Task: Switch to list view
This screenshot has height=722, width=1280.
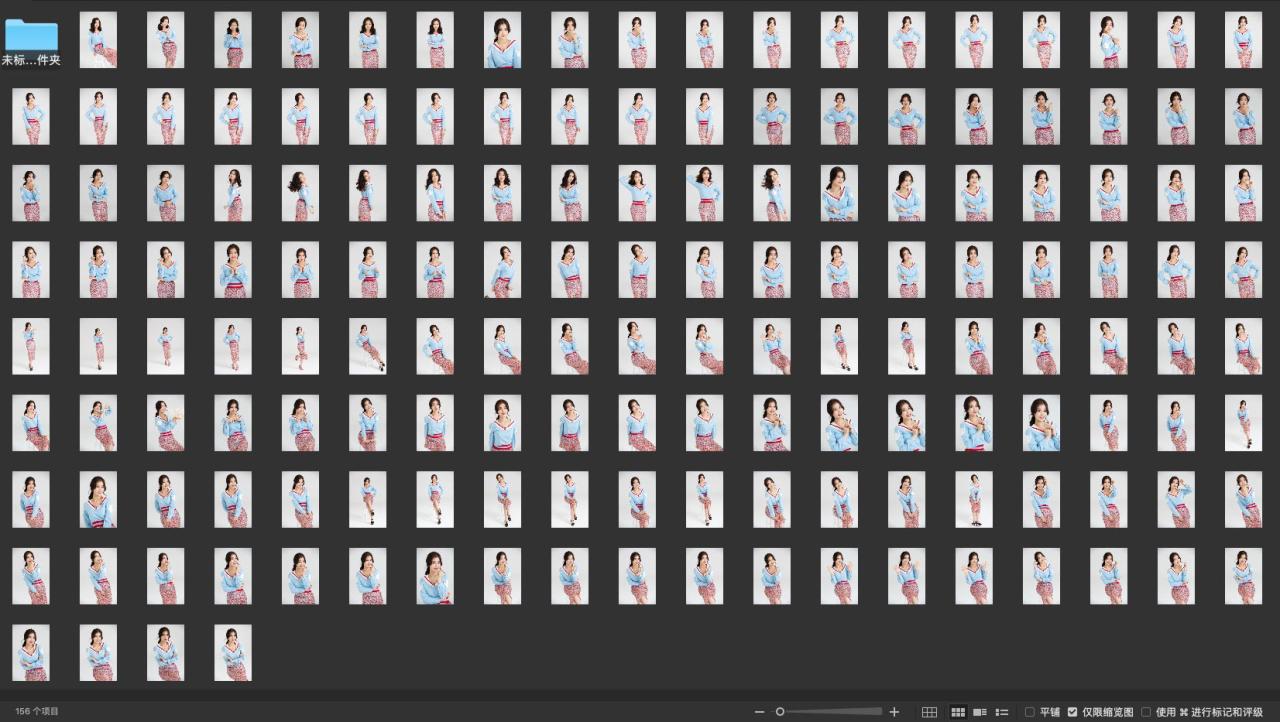Action: pyautogui.click(x=1002, y=712)
